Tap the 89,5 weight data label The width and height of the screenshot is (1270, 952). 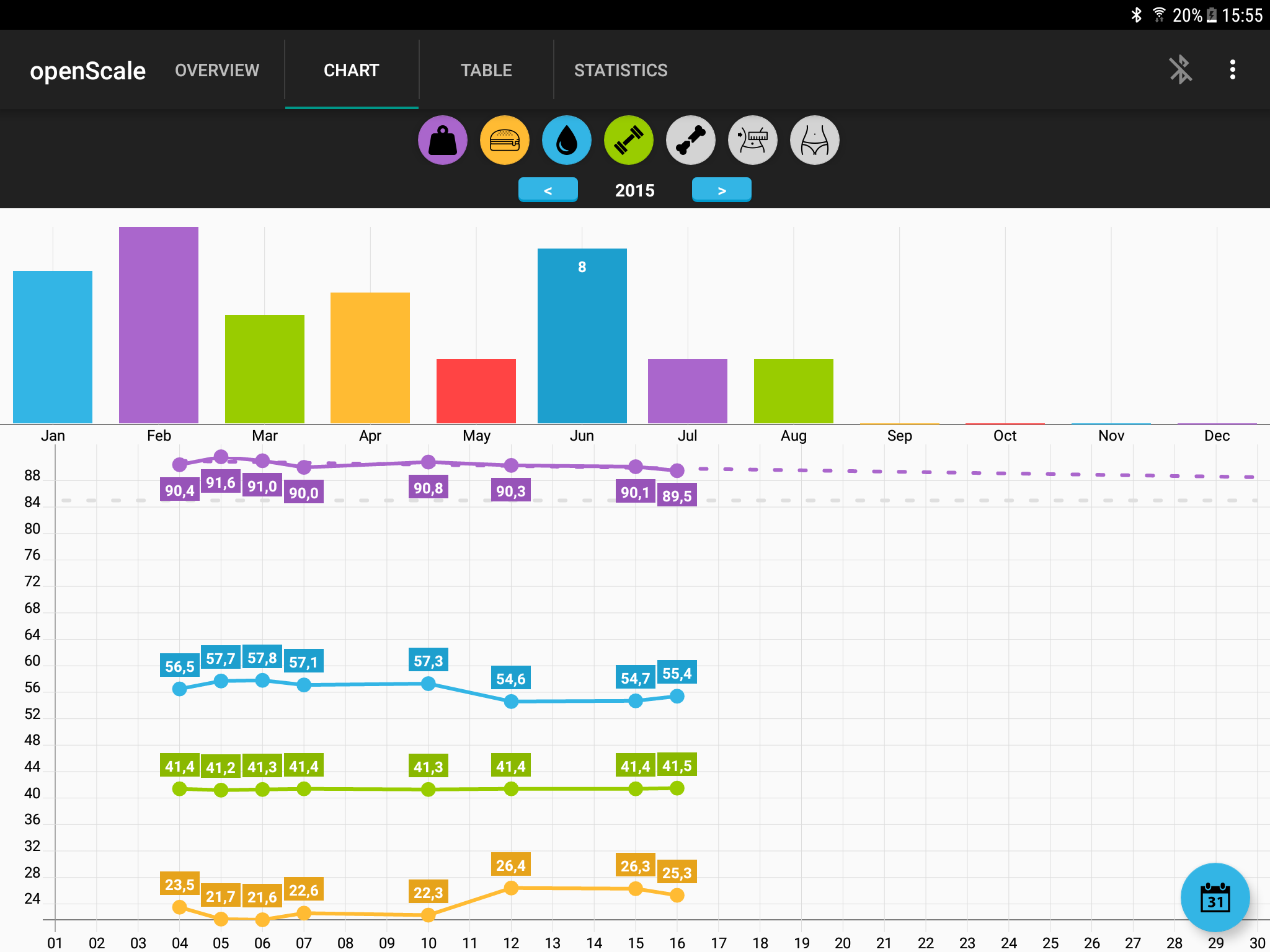pyautogui.click(x=677, y=496)
